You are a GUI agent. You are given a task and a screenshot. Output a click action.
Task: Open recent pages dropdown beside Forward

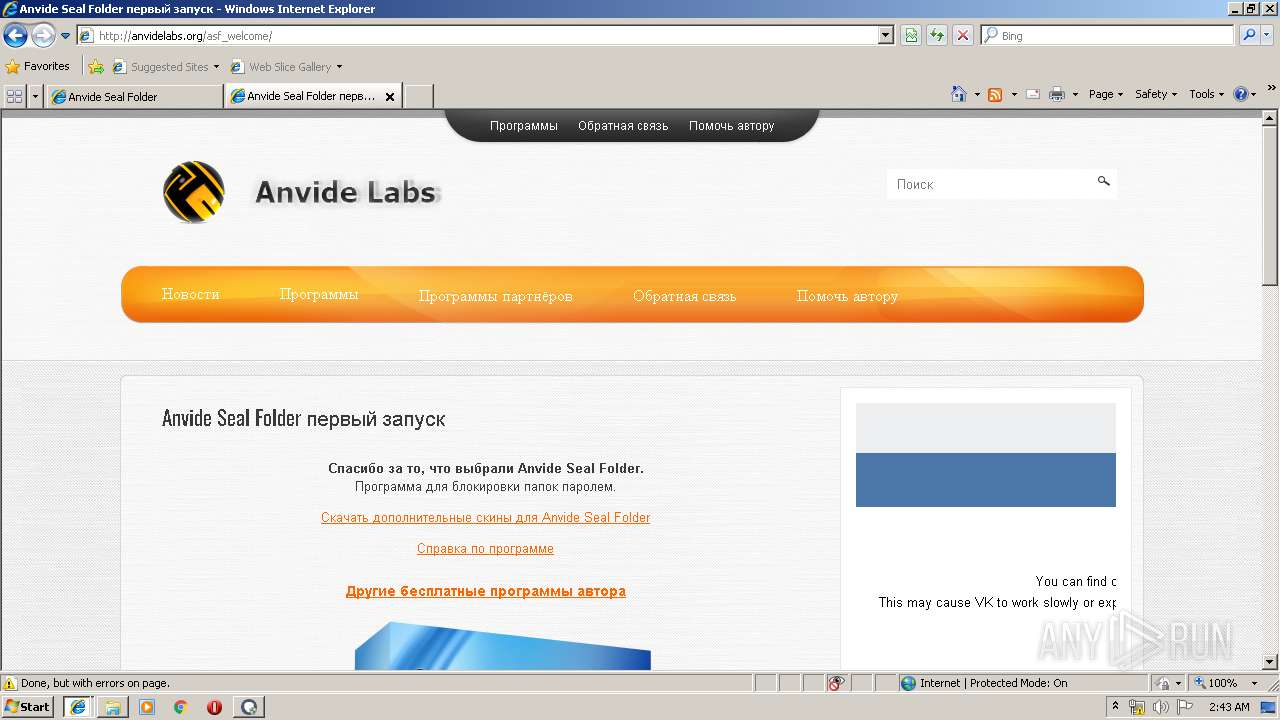coord(66,36)
